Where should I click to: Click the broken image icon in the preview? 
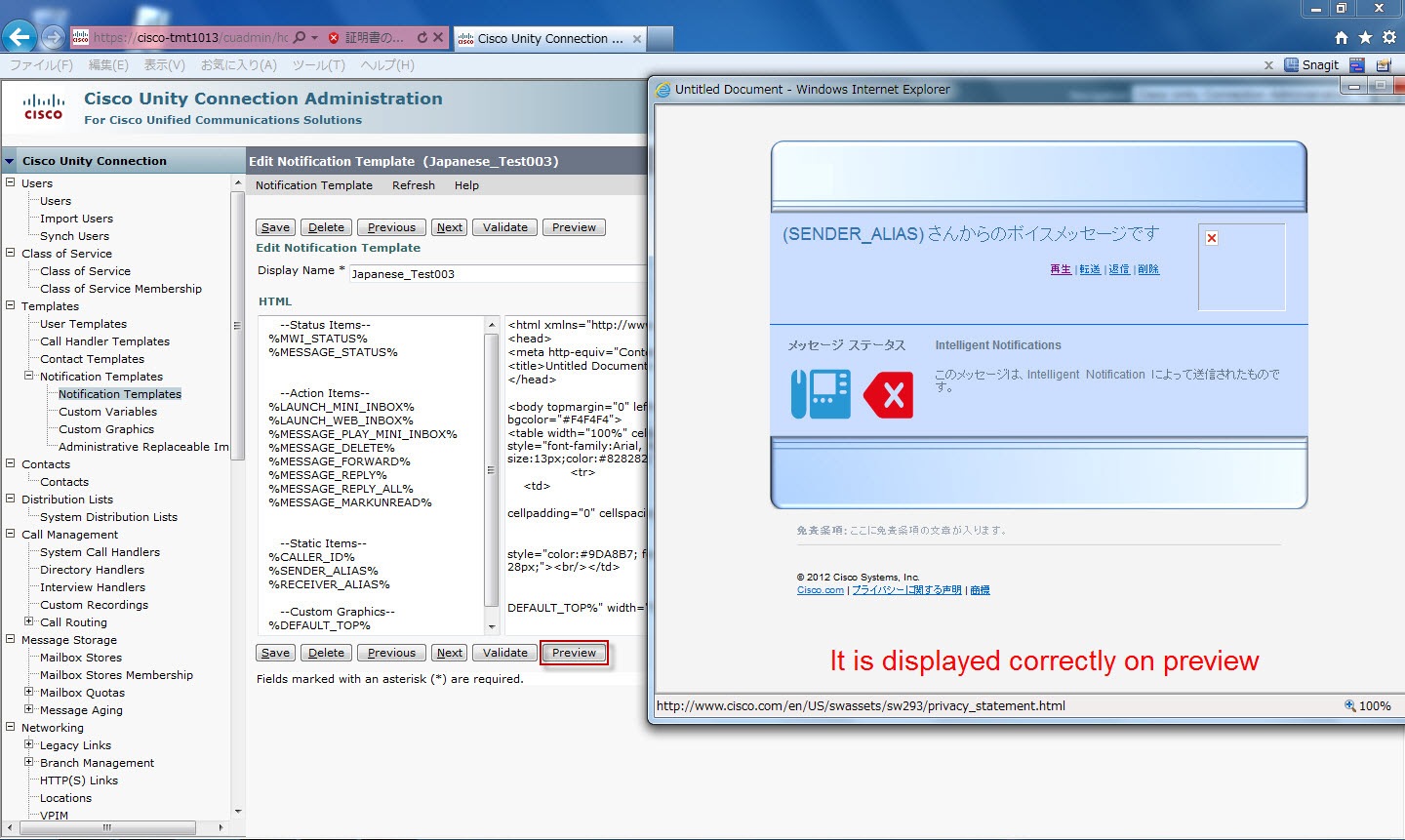click(1212, 238)
